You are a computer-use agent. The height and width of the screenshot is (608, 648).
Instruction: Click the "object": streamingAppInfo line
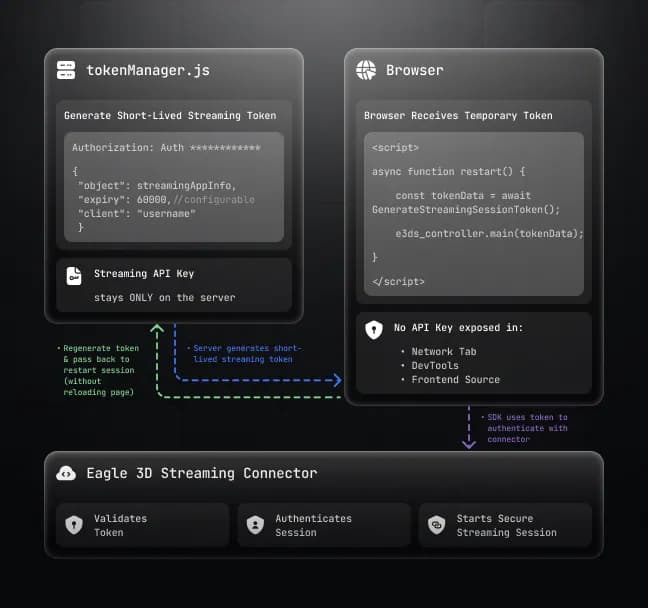coord(157,186)
